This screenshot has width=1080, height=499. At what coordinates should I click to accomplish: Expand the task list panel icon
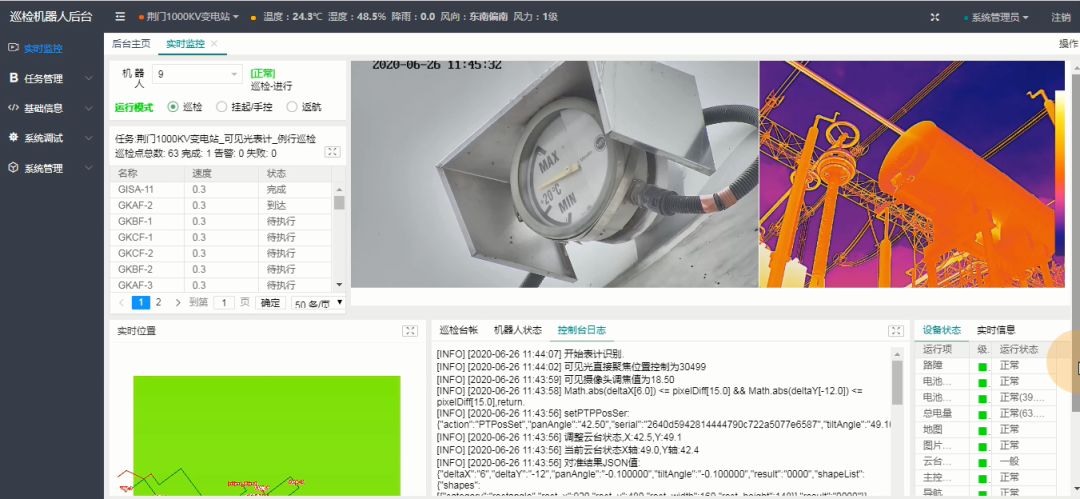(x=333, y=152)
